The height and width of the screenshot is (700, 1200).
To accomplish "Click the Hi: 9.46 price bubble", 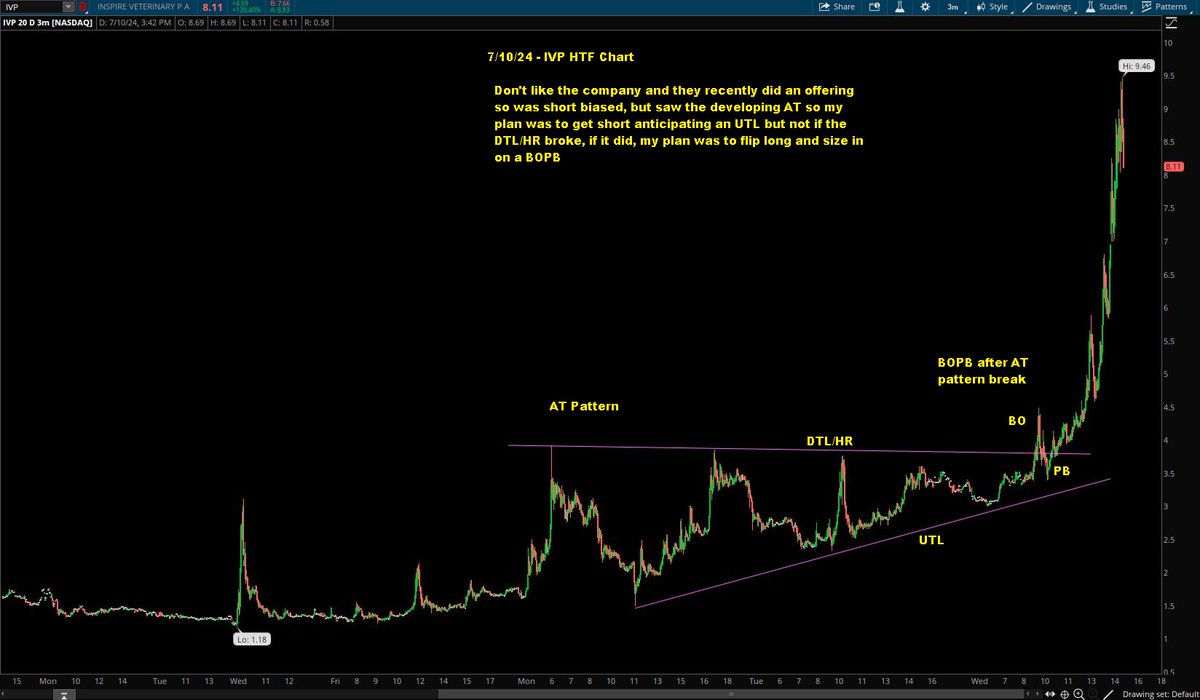I will click(x=1136, y=66).
